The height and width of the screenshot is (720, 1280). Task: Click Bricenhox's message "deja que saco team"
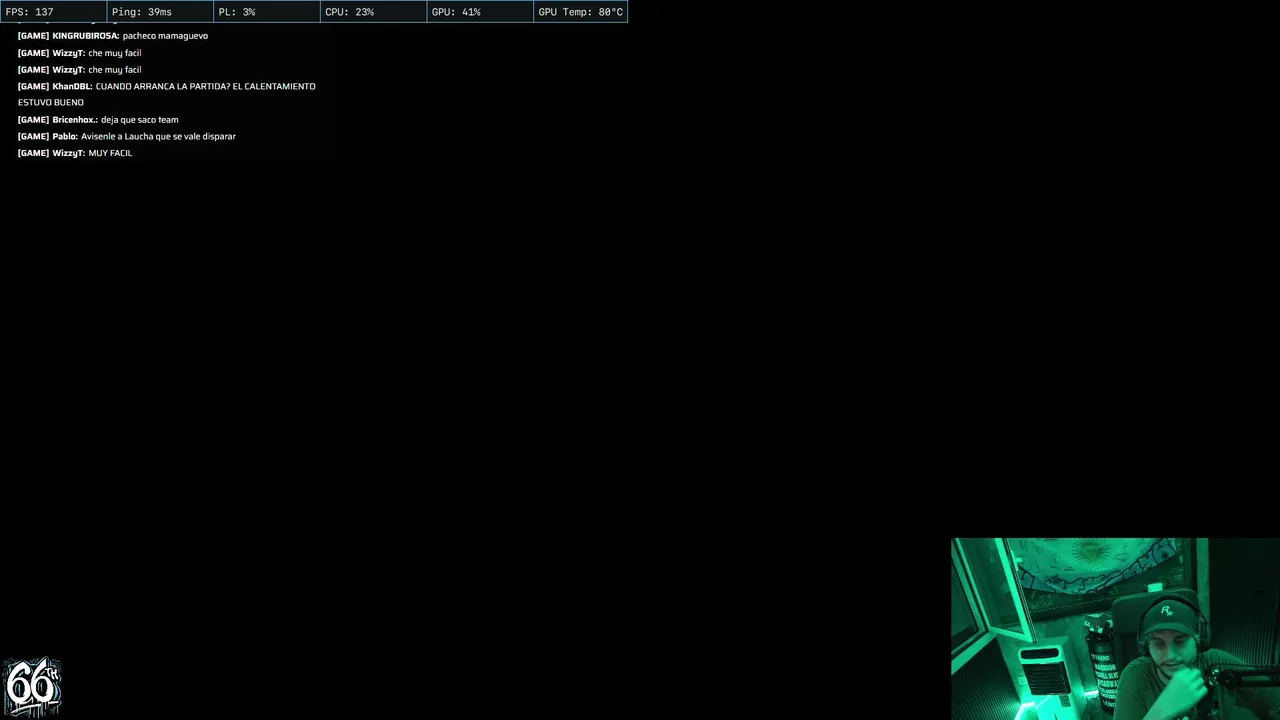point(98,120)
